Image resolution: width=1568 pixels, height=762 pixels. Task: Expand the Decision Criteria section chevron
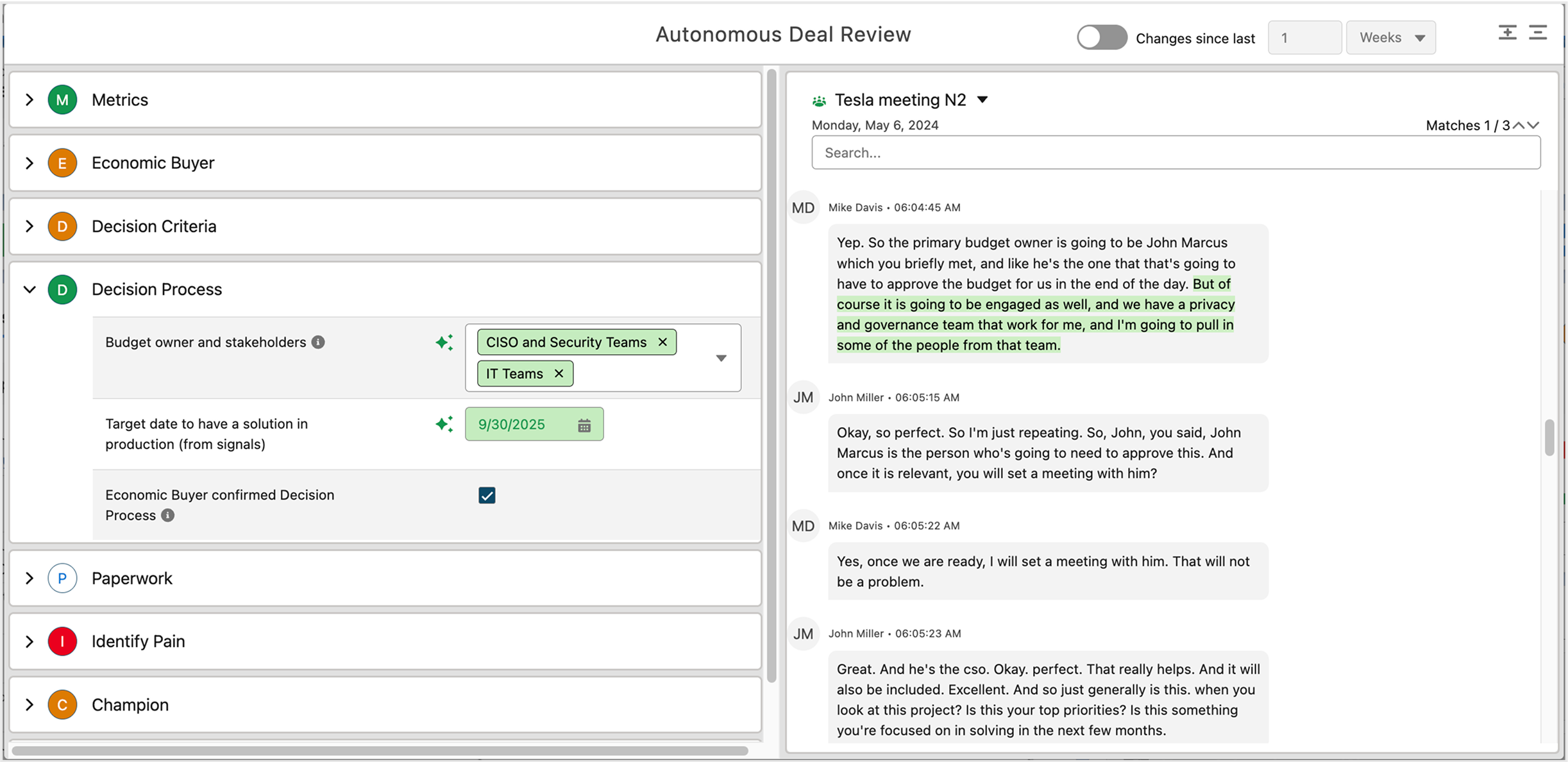point(30,226)
